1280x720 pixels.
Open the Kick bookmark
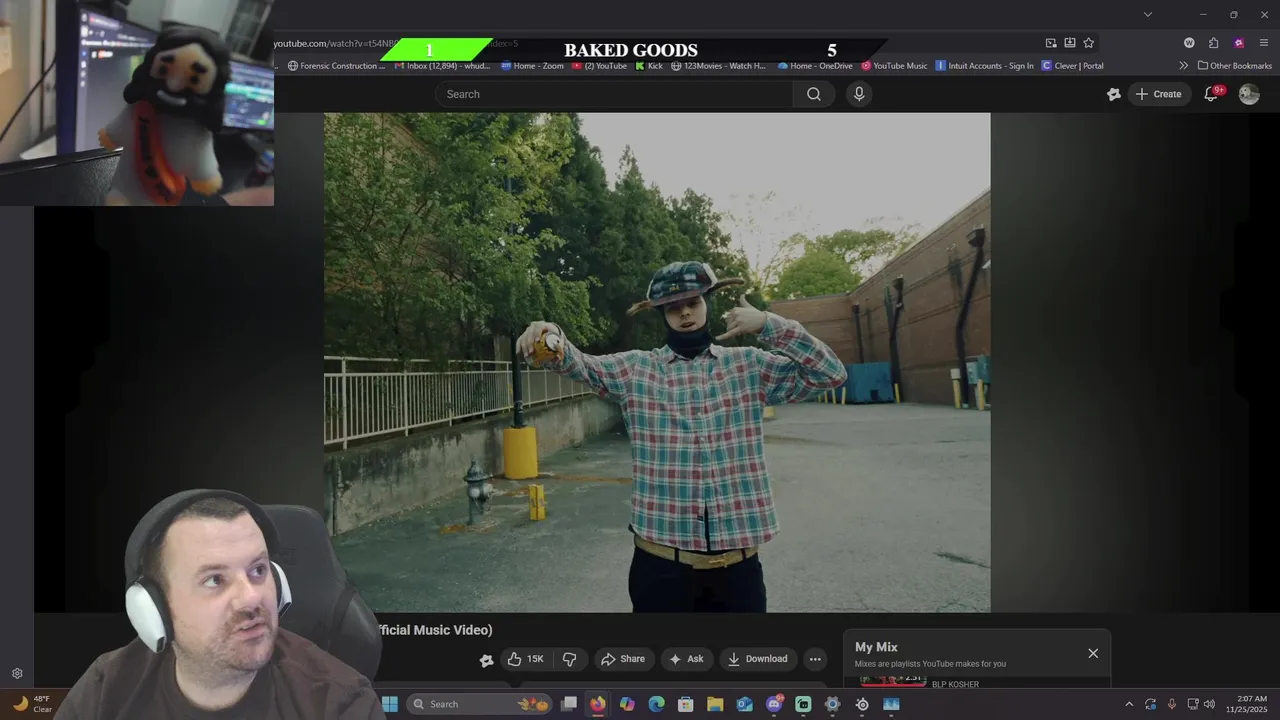tap(649, 66)
